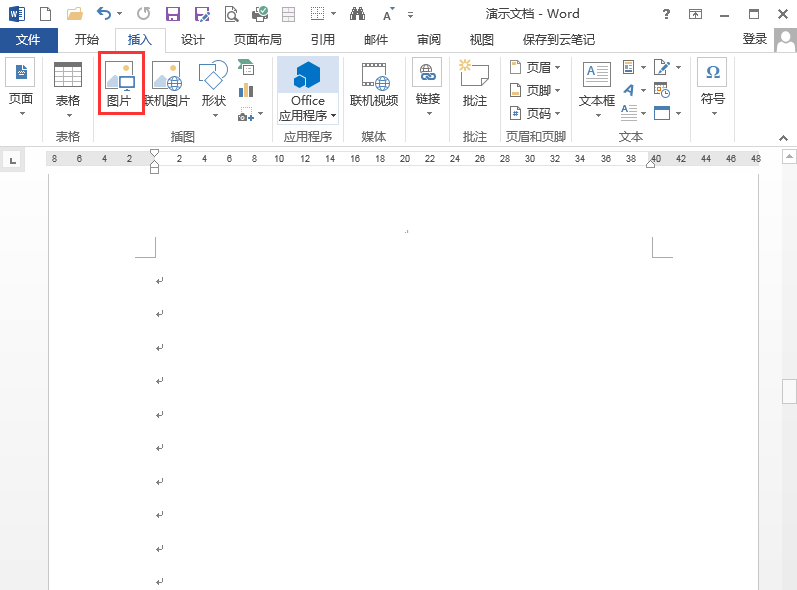797x590 pixels.
Task: Click the SmartArt icon in 插图 group
Action: (x=246, y=67)
